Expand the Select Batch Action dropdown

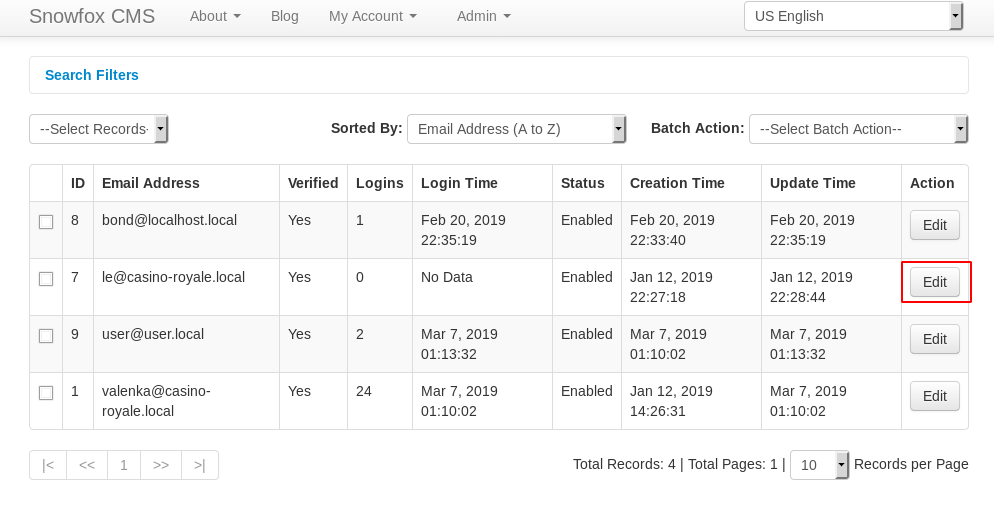click(x=858, y=129)
